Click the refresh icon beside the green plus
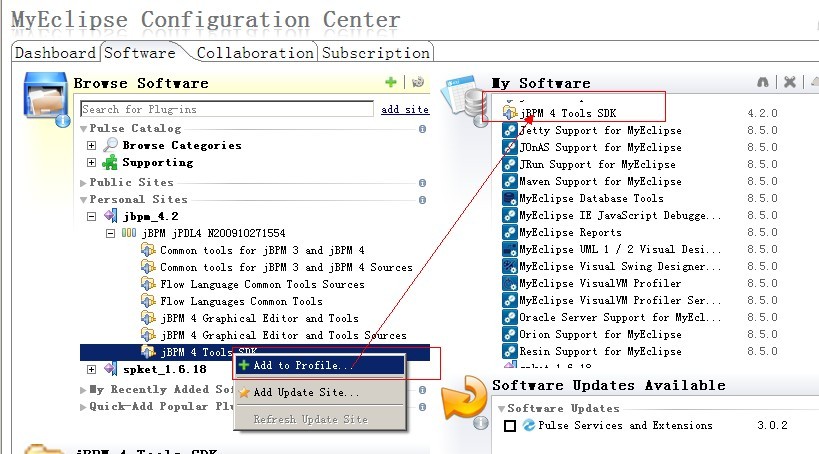 [417, 82]
